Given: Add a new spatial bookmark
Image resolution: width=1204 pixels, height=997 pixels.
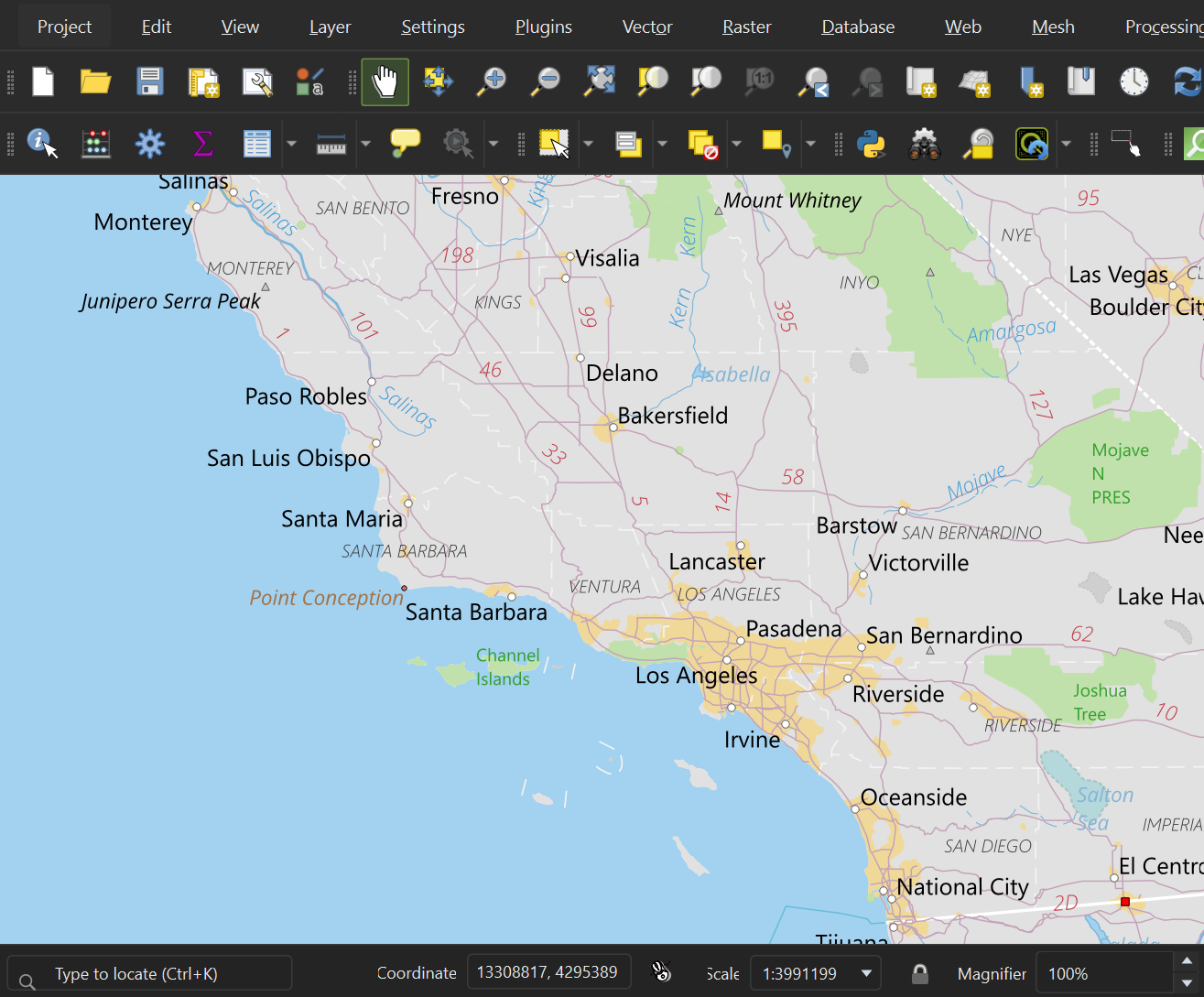Looking at the screenshot, I should point(1028,81).
